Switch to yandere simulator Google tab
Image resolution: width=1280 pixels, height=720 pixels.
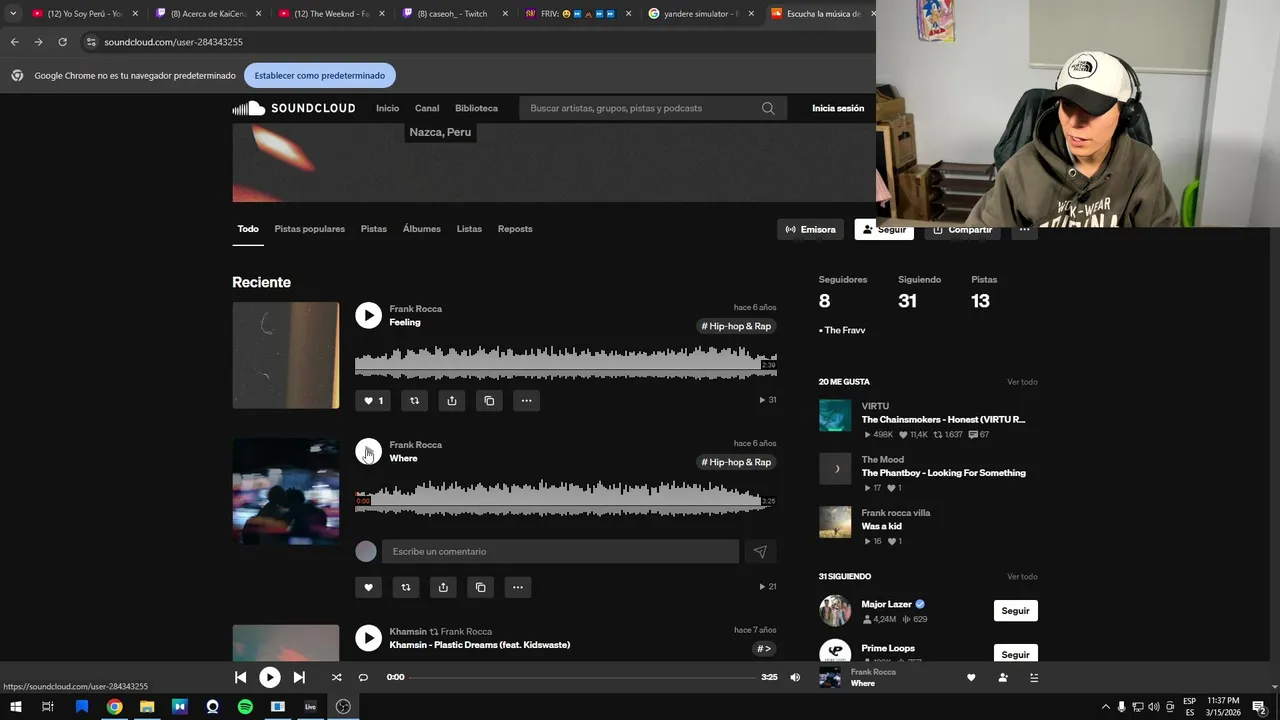[700, 14]
